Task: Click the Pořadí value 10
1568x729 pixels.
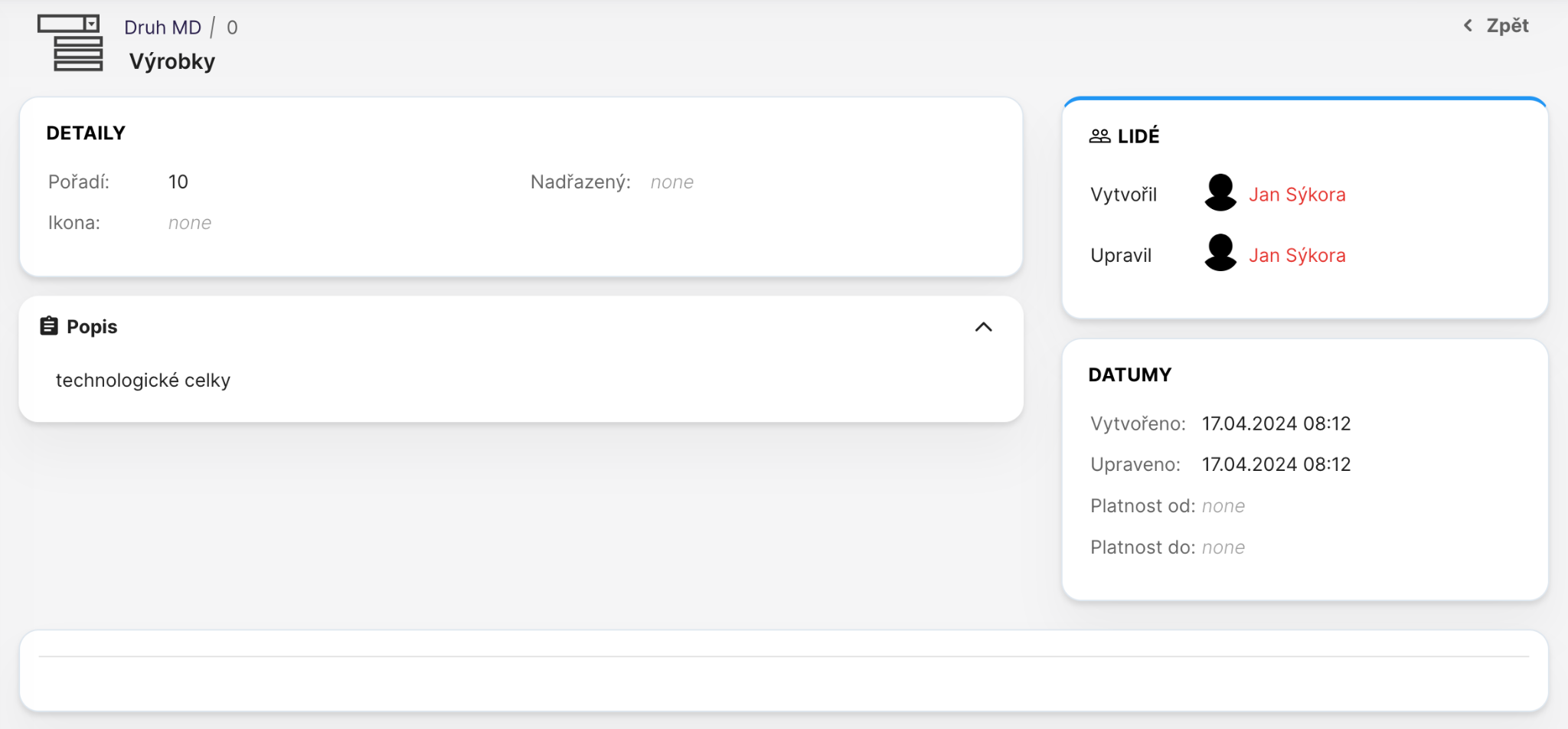Action: pyautogui.click(x=178, y=182)
